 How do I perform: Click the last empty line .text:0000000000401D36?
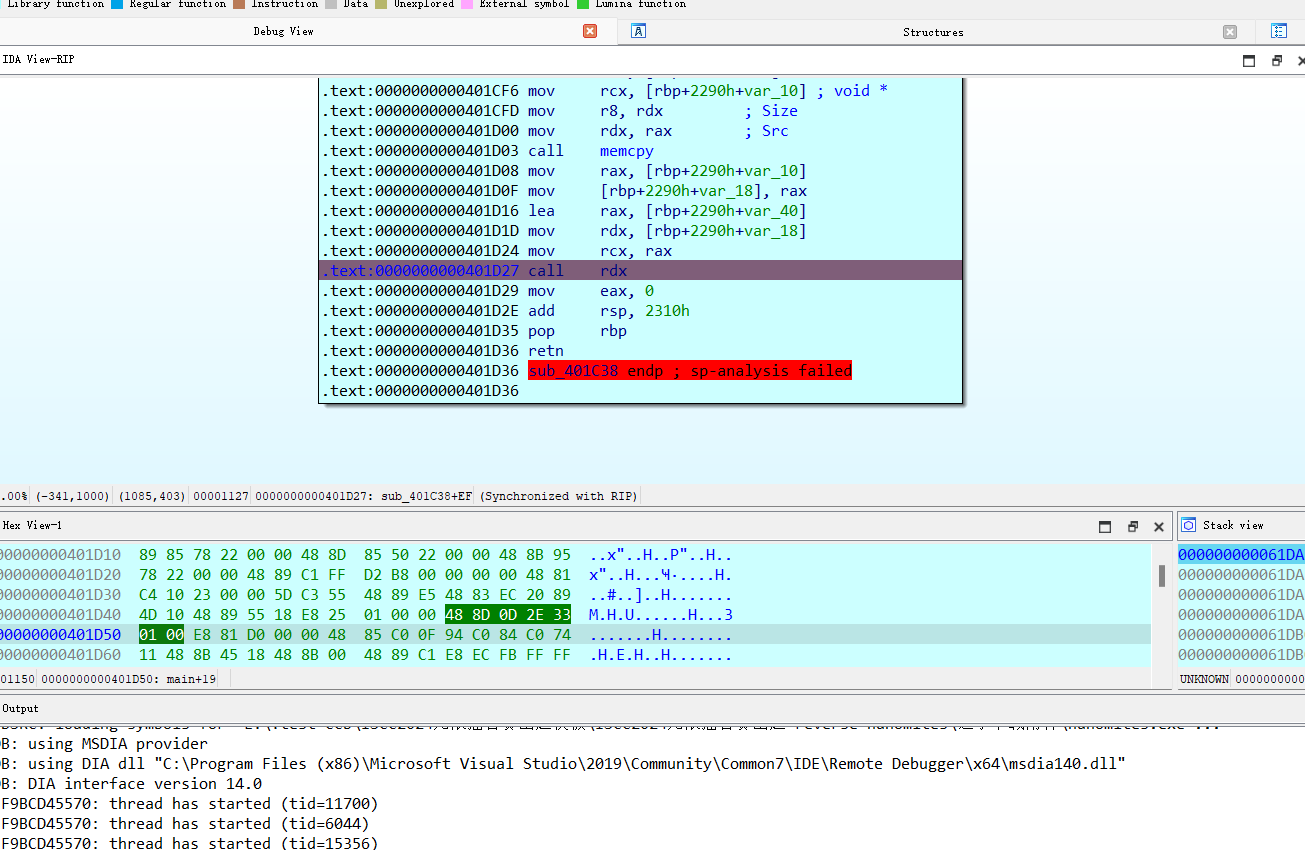pos(420,391)
